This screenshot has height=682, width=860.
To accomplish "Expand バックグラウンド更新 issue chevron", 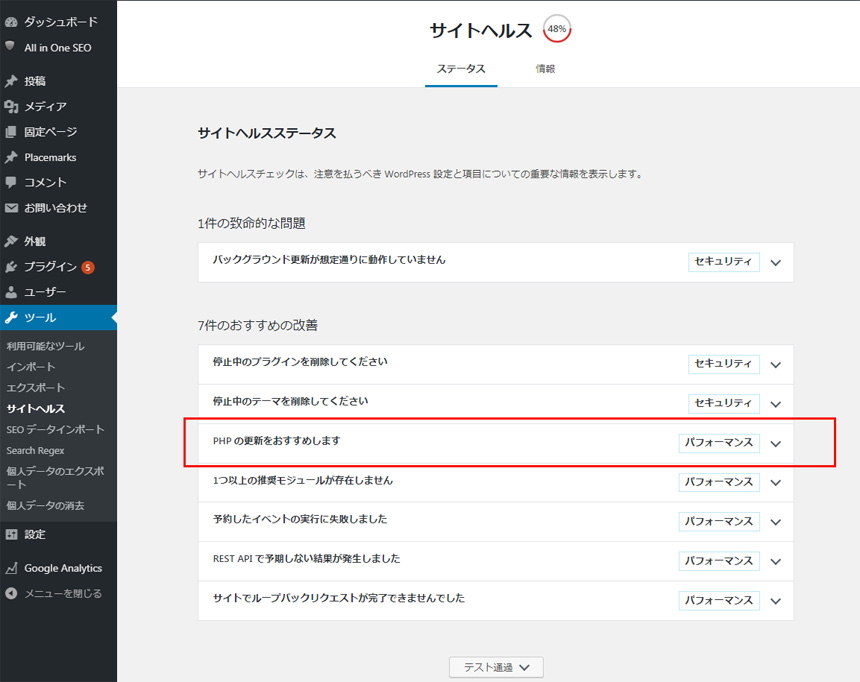I will pos(776,263).
